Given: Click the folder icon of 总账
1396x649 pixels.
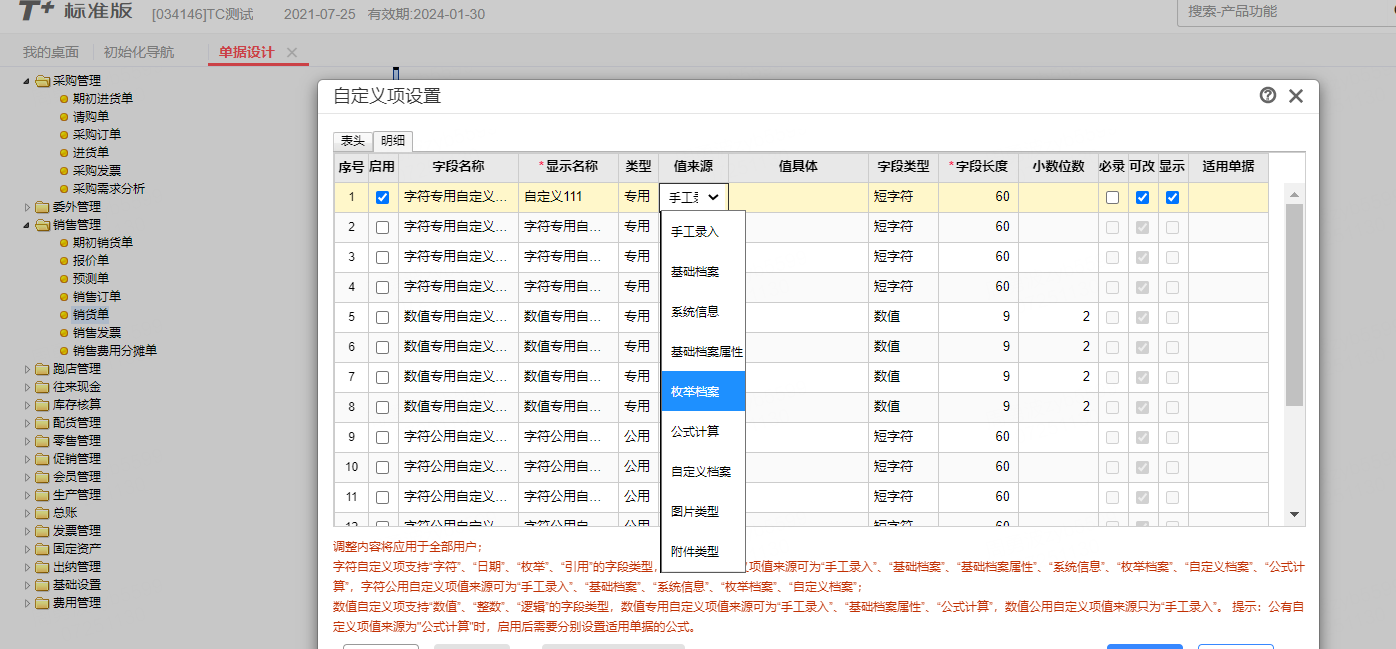Looking at the screenshot, I should tap(42, 513).
